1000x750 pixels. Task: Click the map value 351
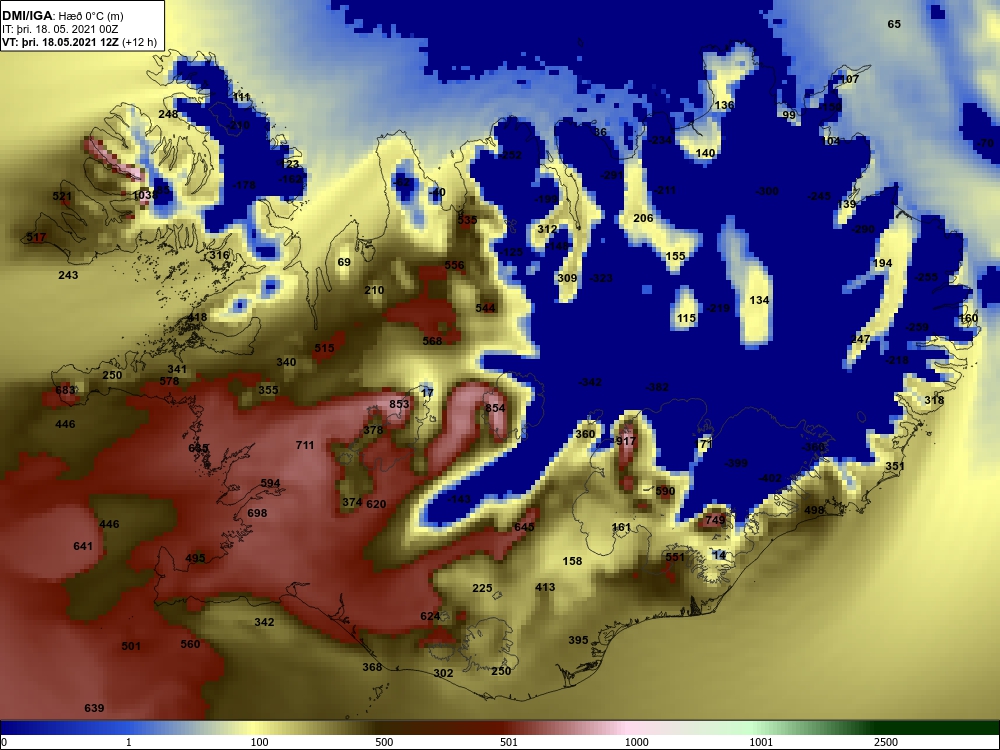tap(895, 466)
